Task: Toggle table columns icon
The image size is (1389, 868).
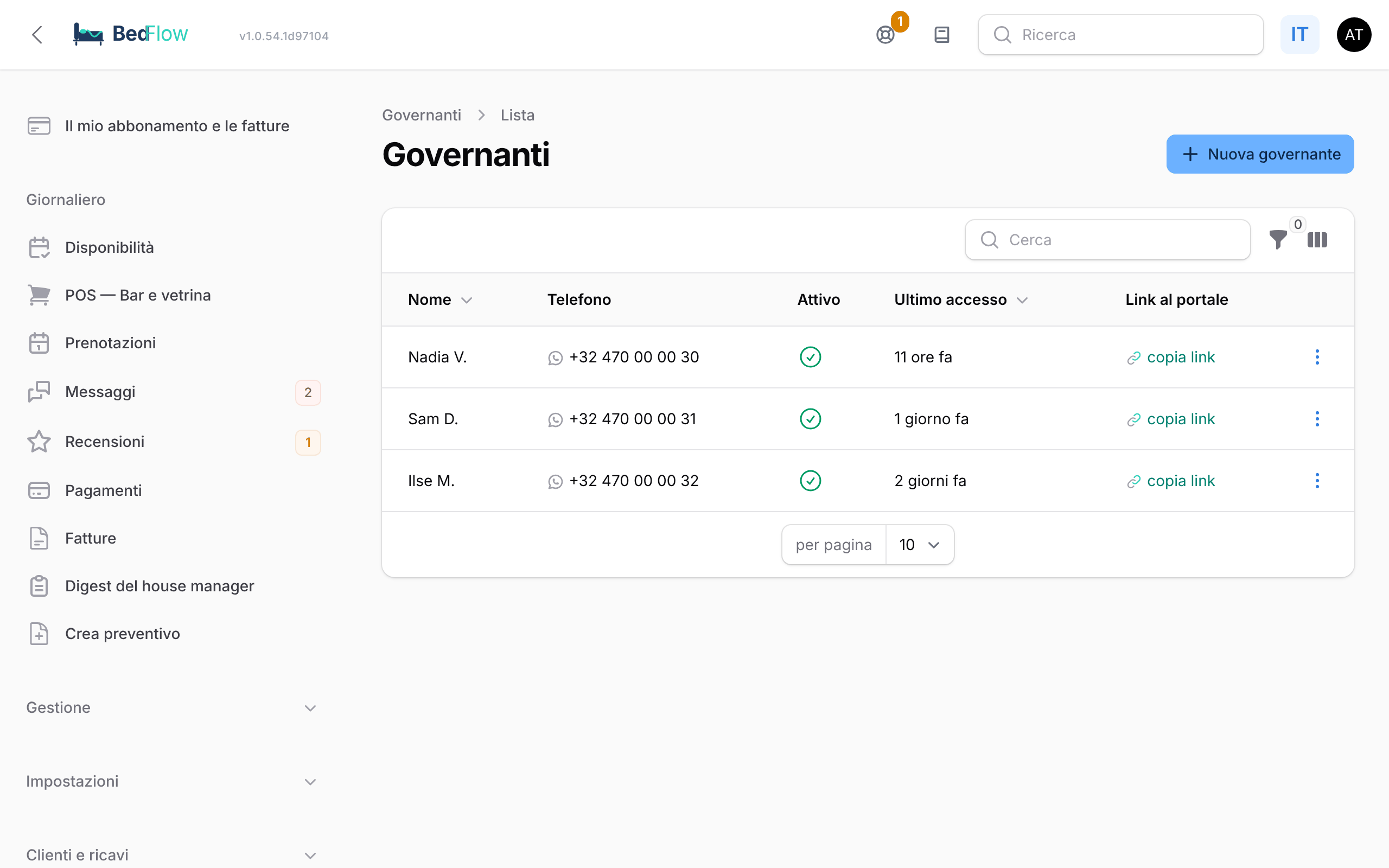Action: pyautogui.click(x=1317, y=240)
